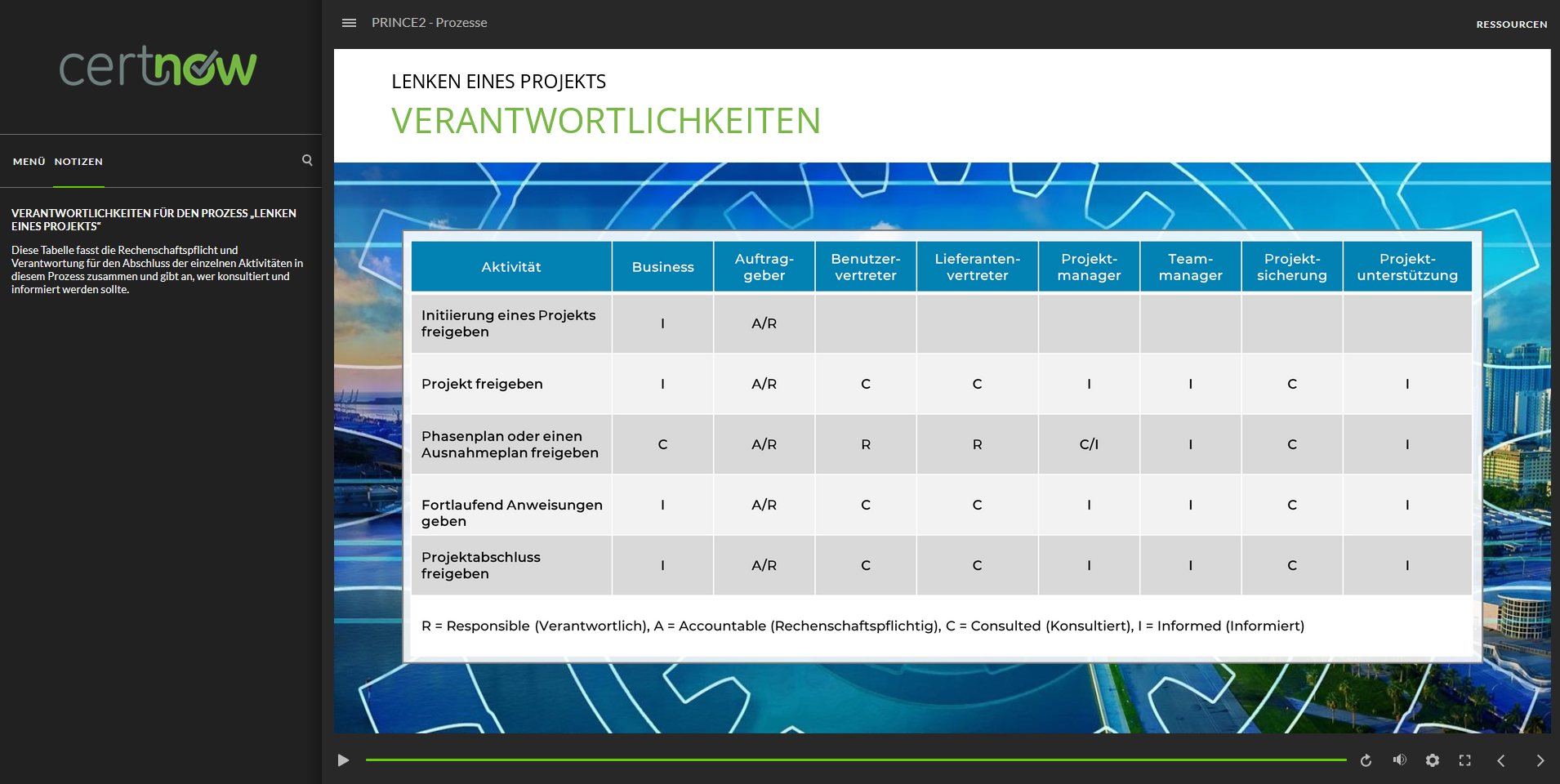Image resolution: width=1560 pixels, height=784 pixels.
Task: Click the certnow logo
Action: pyautogui.click(x=158, y=67)
